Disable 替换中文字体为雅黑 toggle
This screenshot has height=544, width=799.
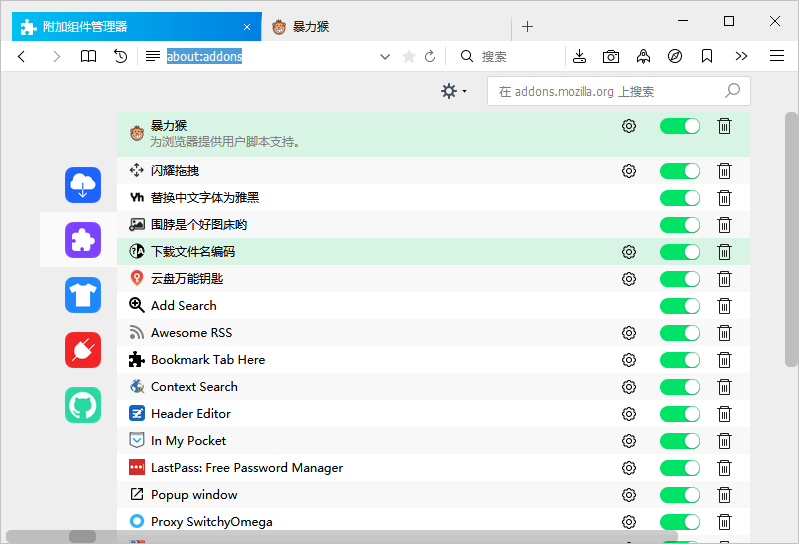point(680,198)
